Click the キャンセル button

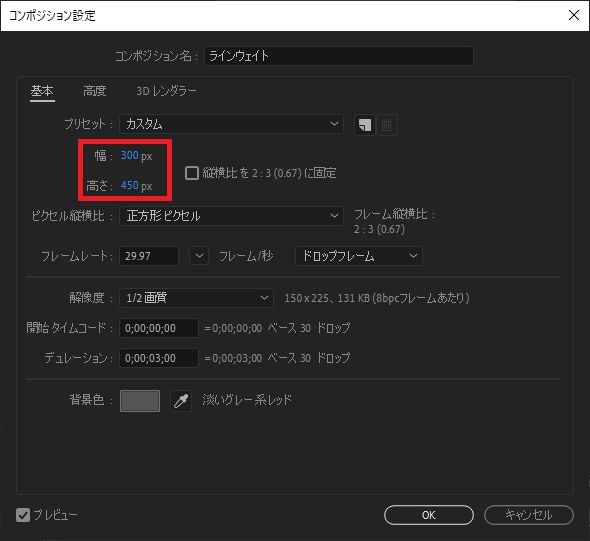(529, 515)
